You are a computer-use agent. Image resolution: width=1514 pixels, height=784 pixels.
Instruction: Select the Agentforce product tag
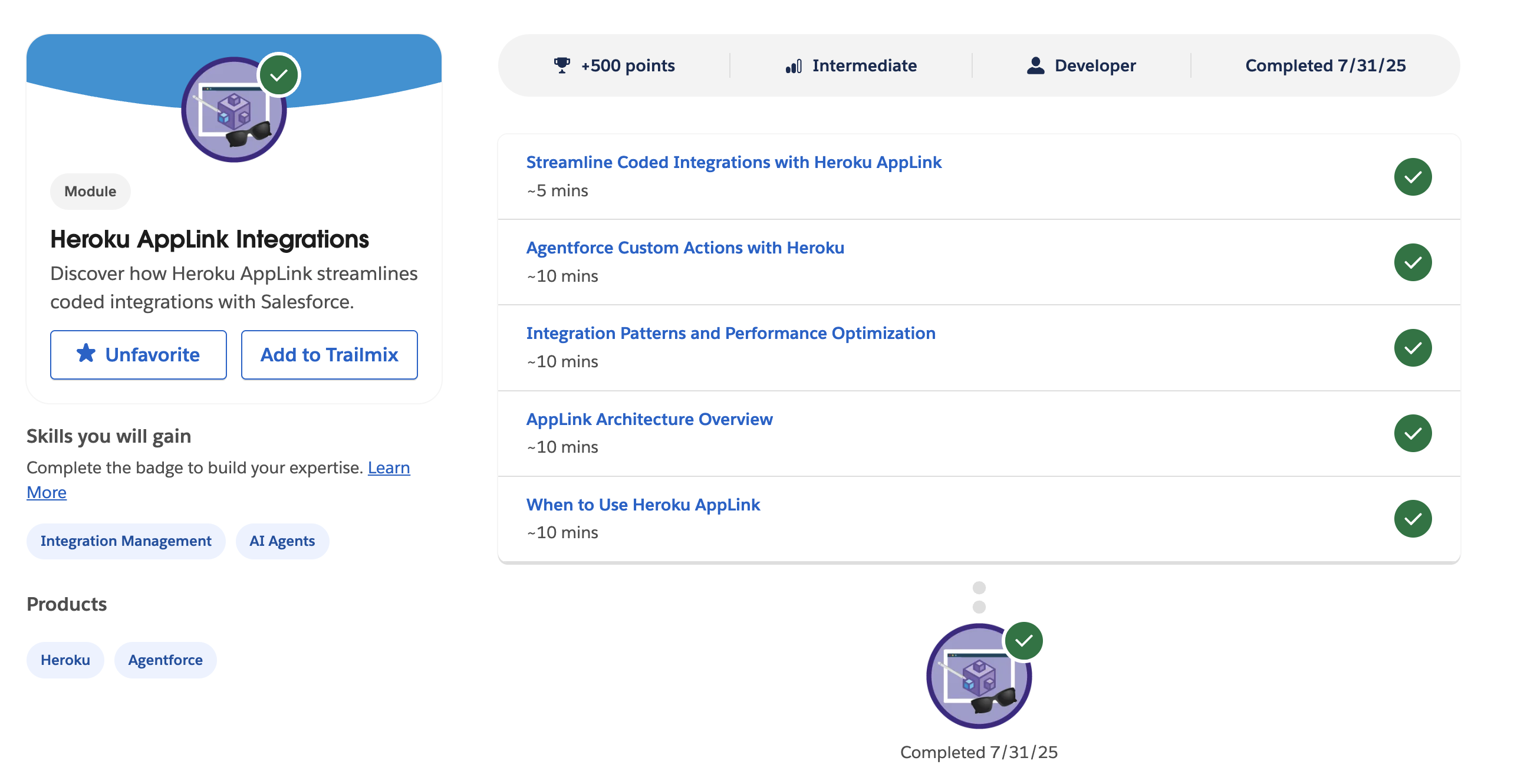click(165, 660)
